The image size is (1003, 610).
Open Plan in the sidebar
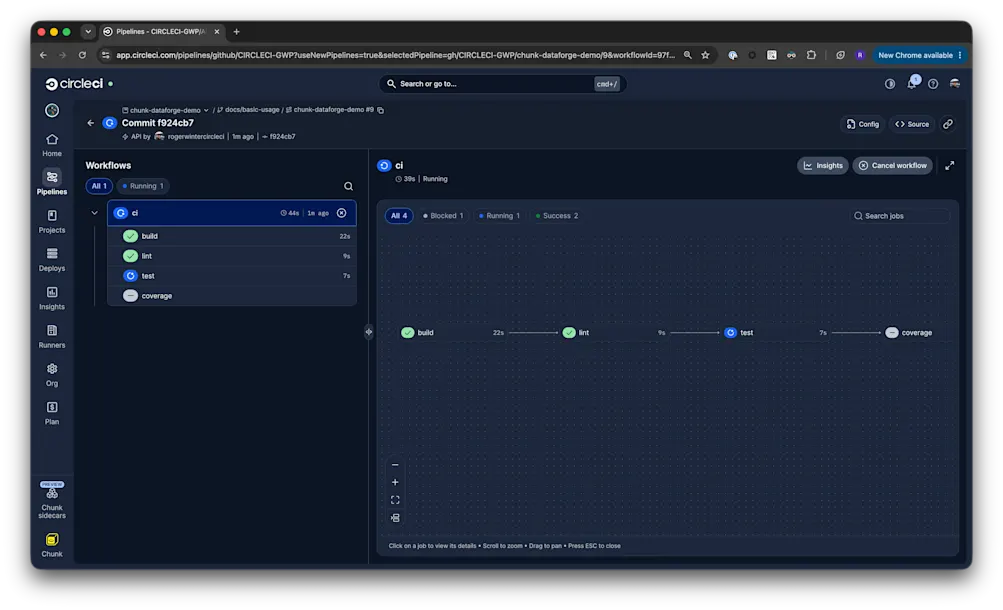pos(52,413)
